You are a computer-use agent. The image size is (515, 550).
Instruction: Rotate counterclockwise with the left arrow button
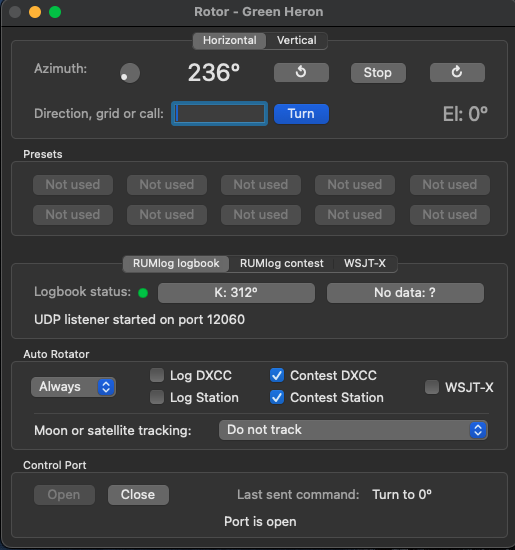click(301, 73)
